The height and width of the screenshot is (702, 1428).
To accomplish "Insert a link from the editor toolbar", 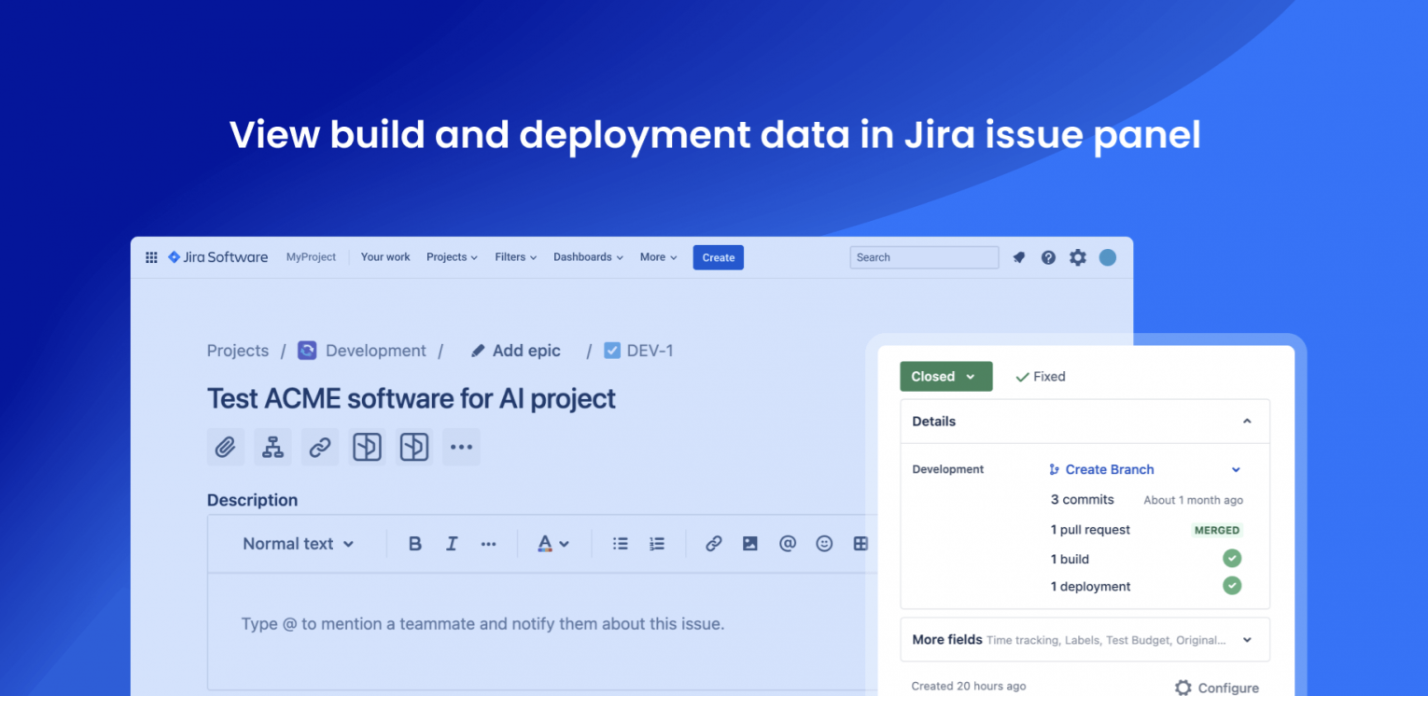I will 713,544.
